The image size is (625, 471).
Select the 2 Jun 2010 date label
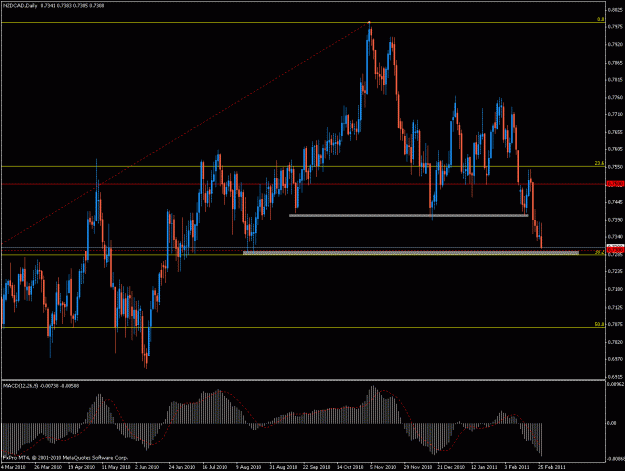[147, 467]
